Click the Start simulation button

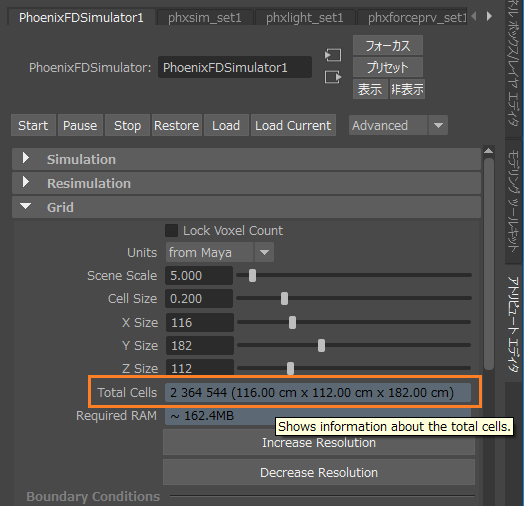coord(33,126)
